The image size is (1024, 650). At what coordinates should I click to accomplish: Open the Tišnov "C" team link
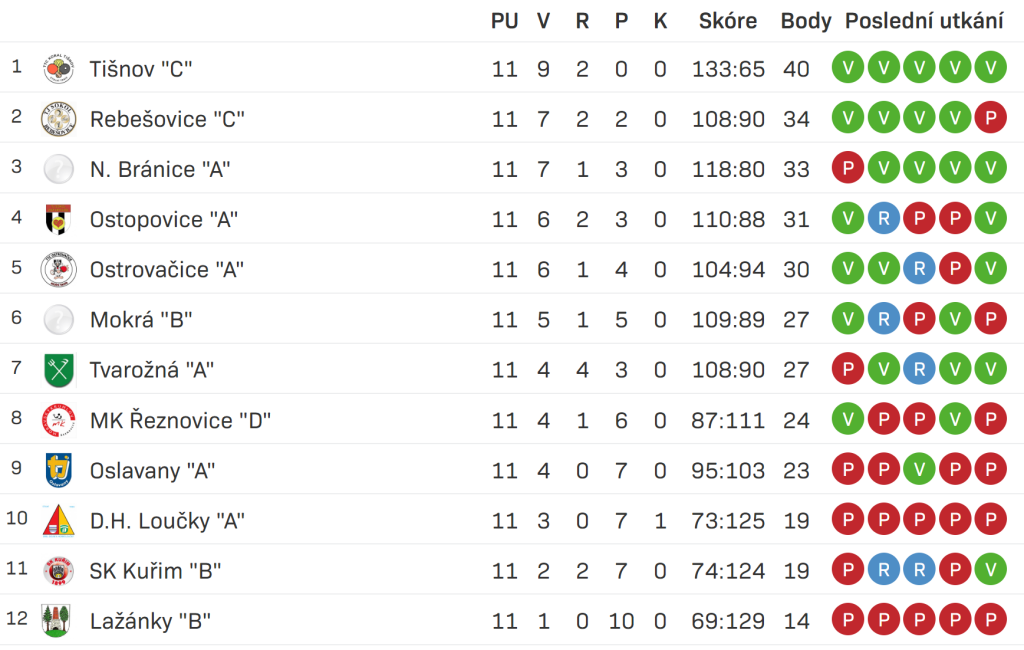141,69
